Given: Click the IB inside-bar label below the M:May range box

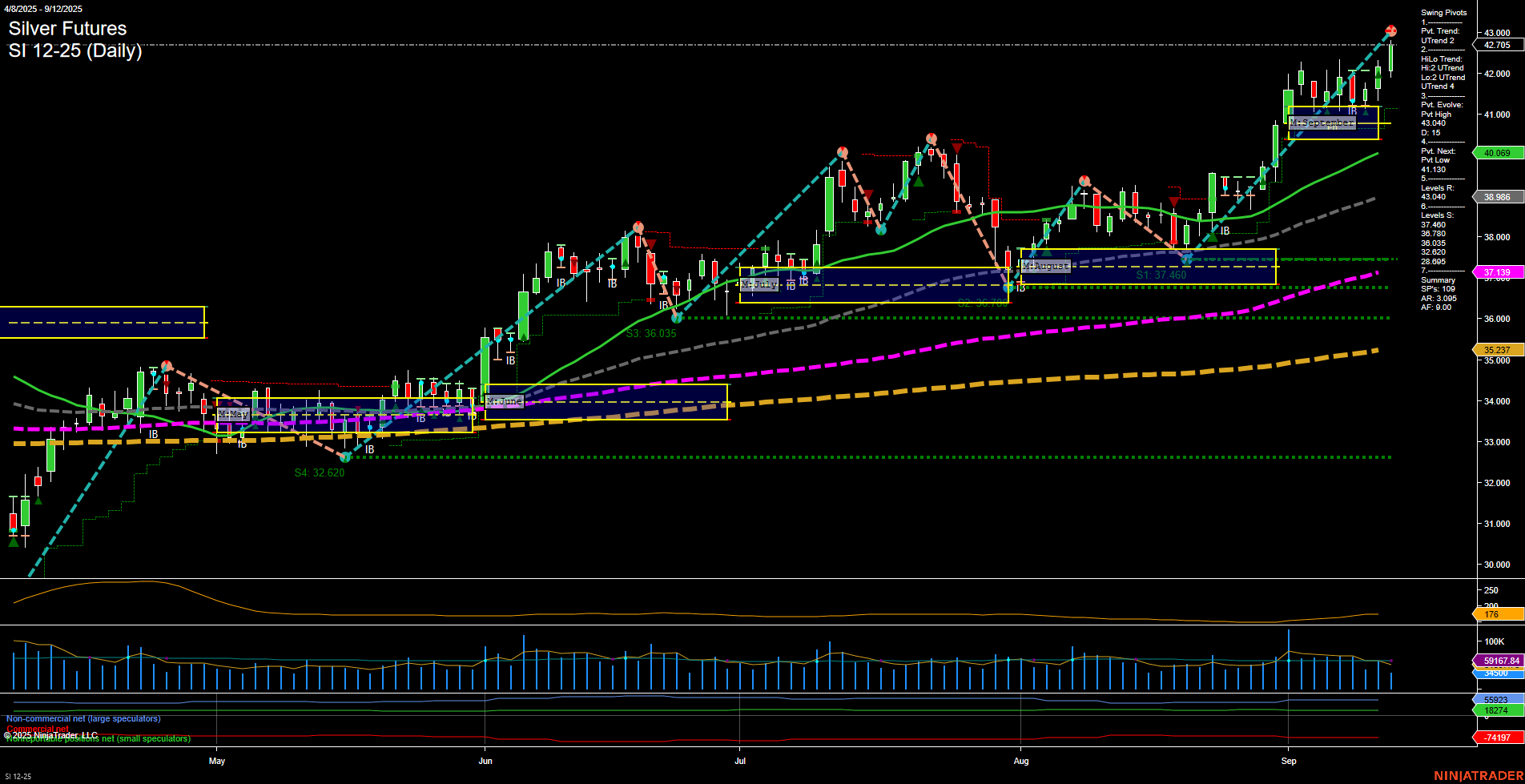Looking at the screenshot, I should pos(240,444).
